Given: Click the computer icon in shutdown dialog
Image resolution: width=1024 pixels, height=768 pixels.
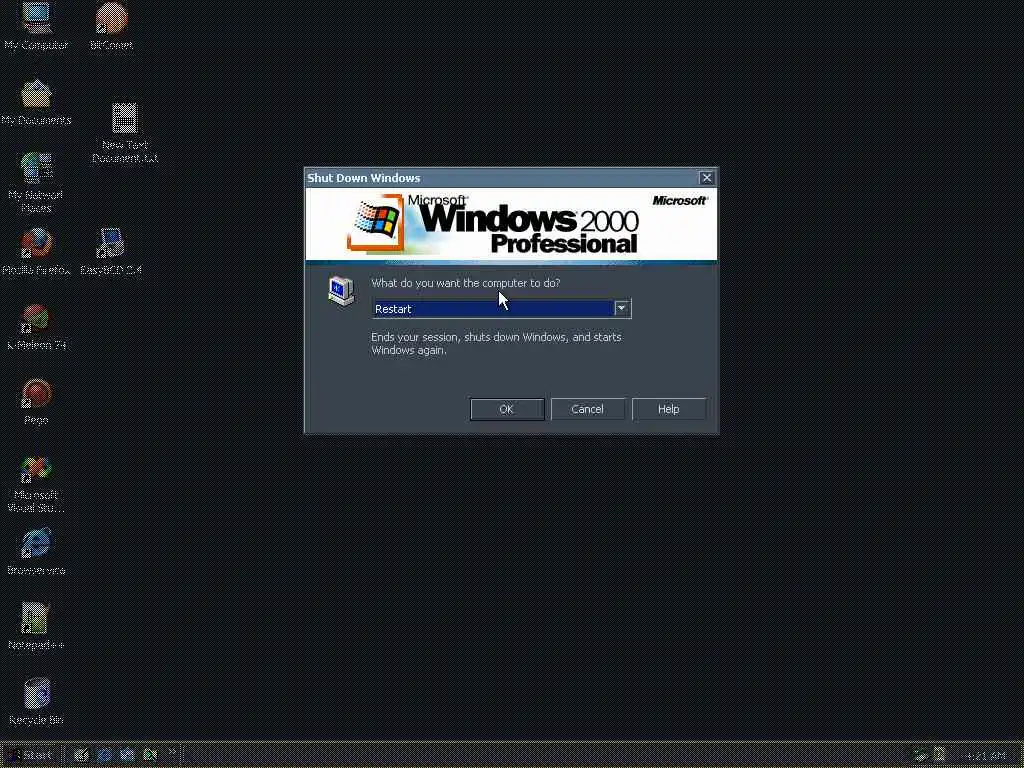Looking at the screenshot, I should pyautogui.click(x=342, y=291).
